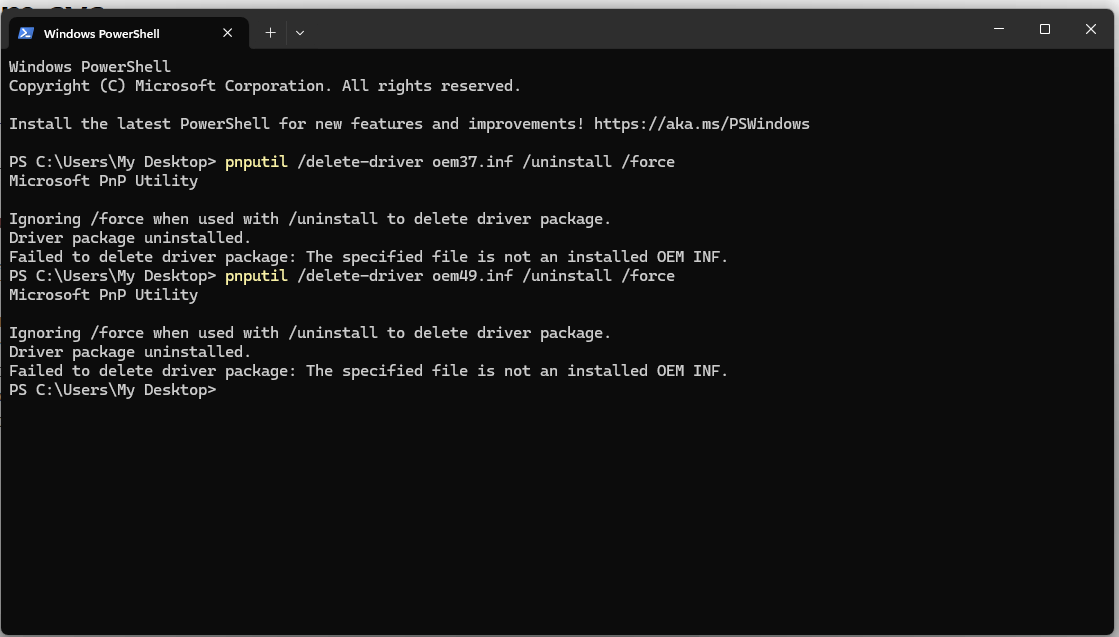
Task: Minimize the terminal window
Action: tap(998, 29)
